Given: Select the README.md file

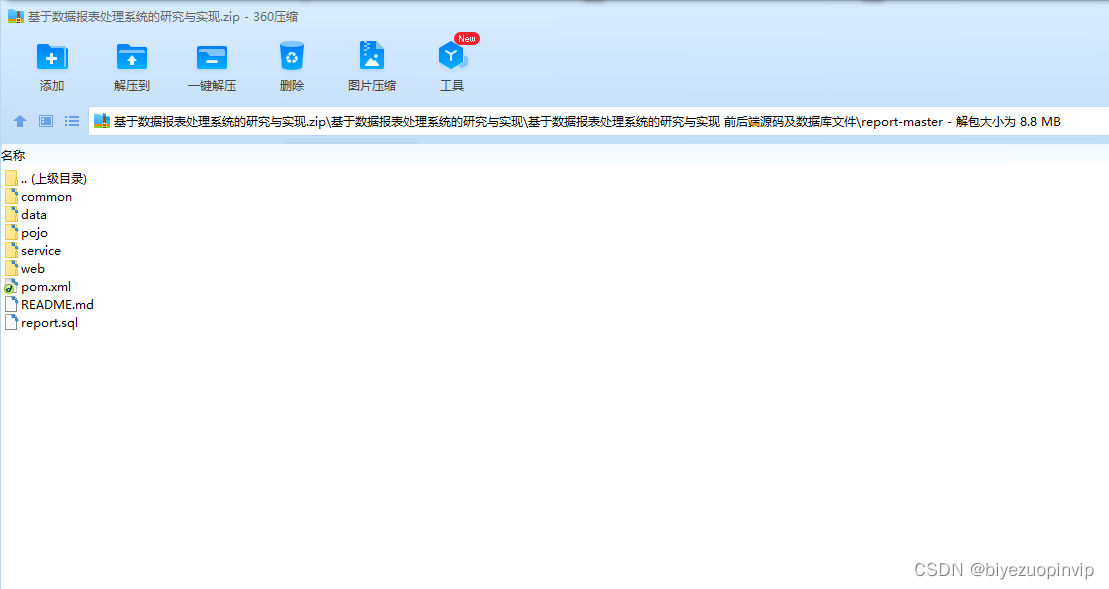Looking at the screenshot, I should tap(56, 305).
